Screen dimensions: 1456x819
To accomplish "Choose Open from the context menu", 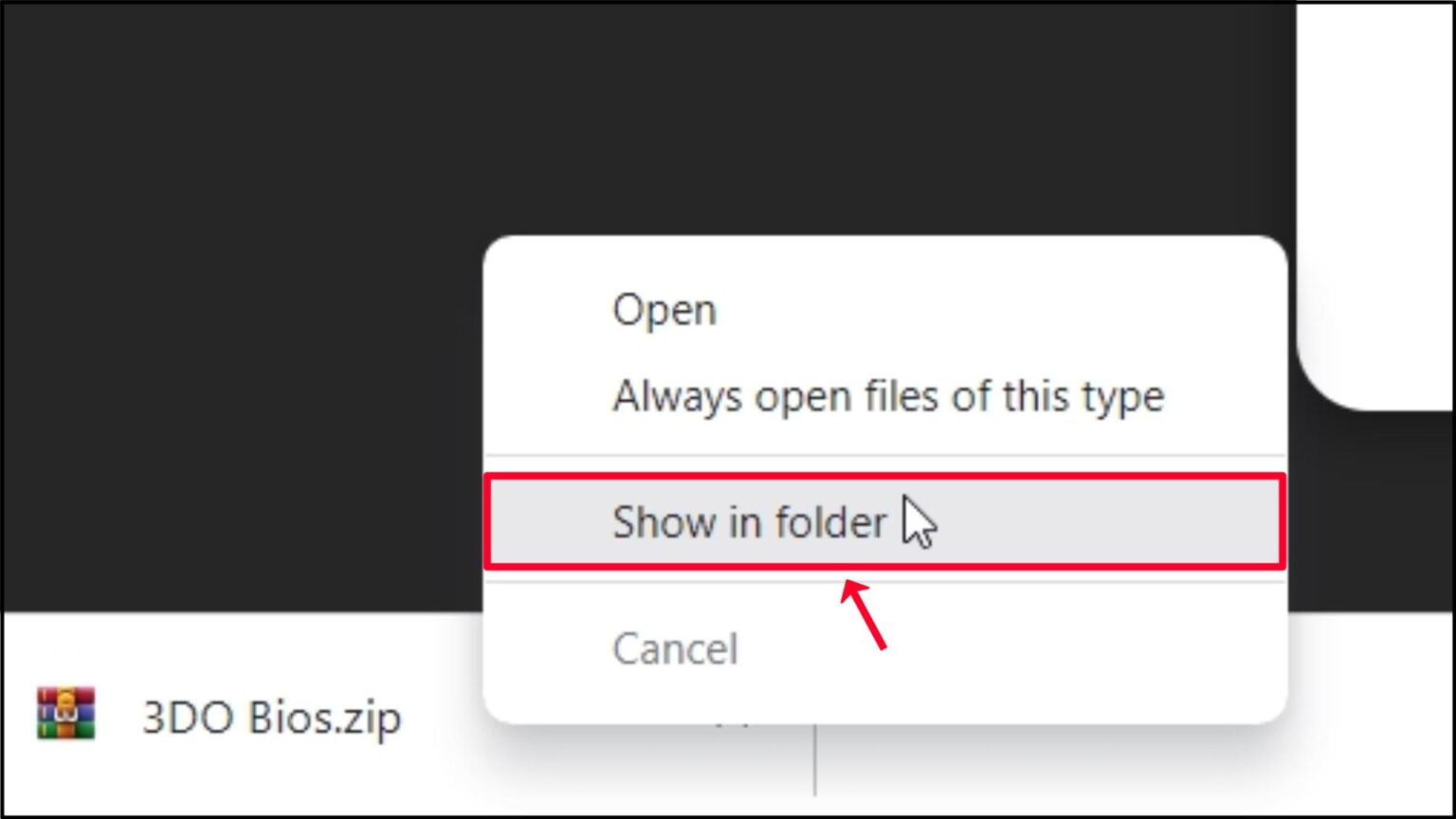I will coord(664,310).
